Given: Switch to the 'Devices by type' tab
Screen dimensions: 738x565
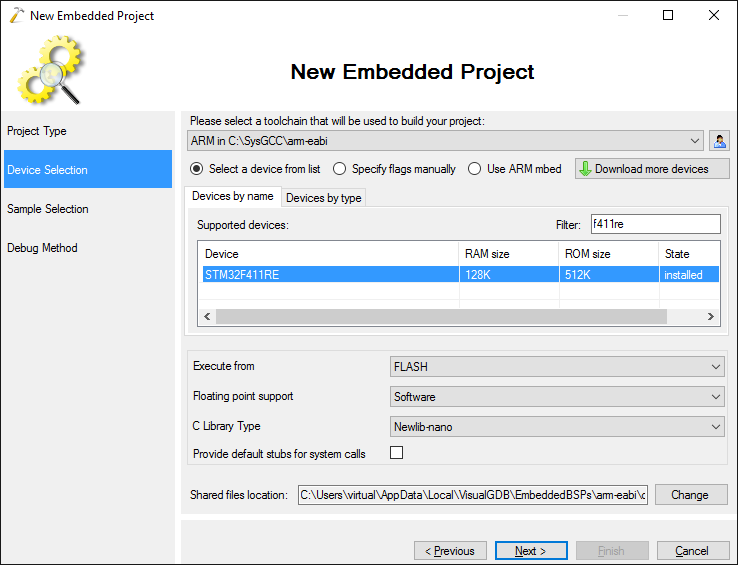Looking at the screenshot, I should tap(323, 198).
